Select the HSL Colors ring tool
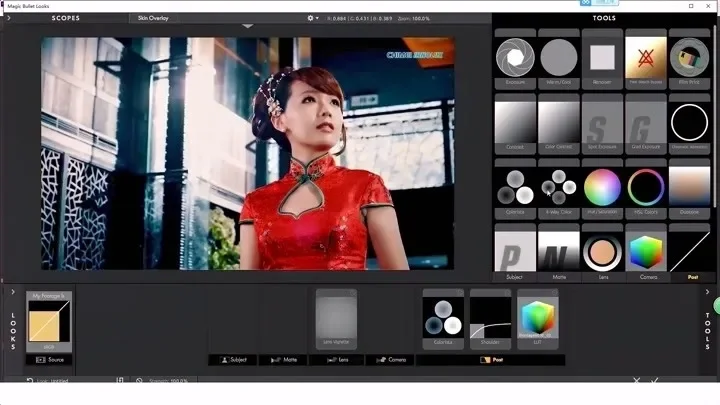Screen dimensions: 720x405 646,189
